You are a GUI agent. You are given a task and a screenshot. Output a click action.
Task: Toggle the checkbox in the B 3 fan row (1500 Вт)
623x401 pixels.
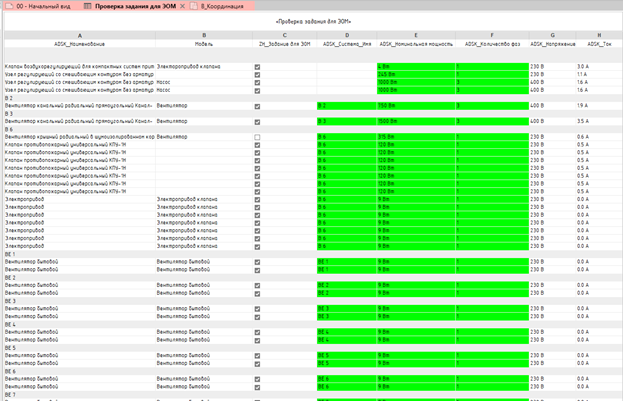click(257, 122)
